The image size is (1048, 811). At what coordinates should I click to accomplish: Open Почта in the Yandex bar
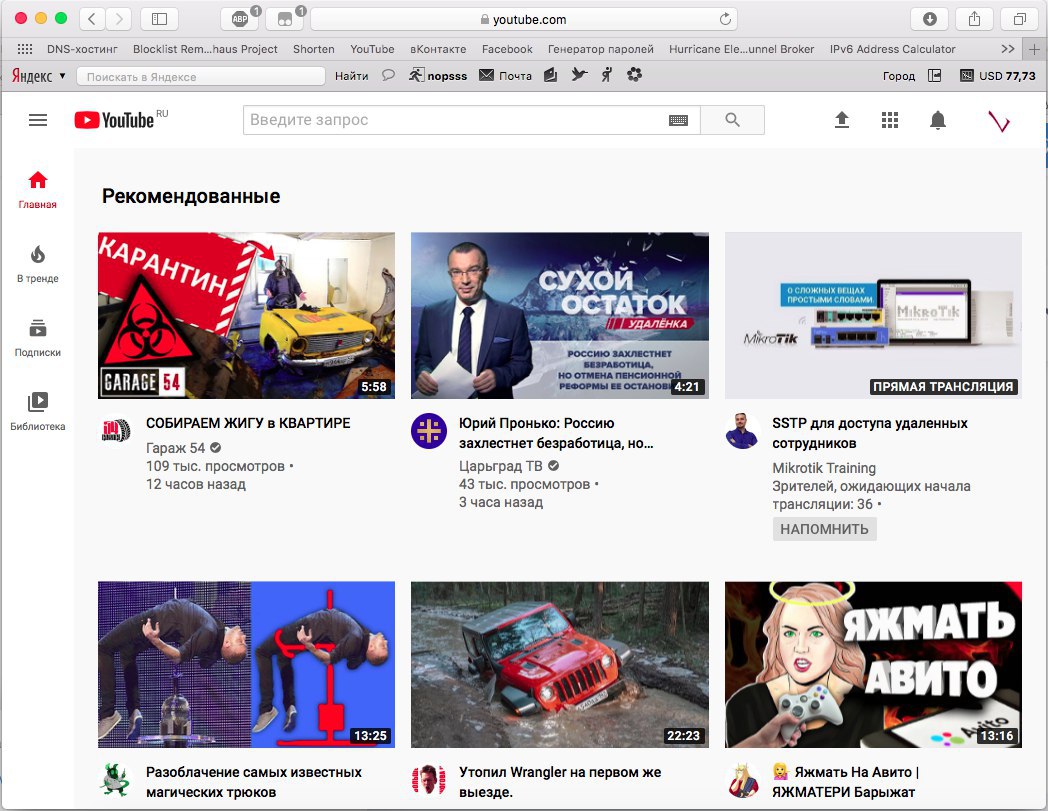pos(506,75)
